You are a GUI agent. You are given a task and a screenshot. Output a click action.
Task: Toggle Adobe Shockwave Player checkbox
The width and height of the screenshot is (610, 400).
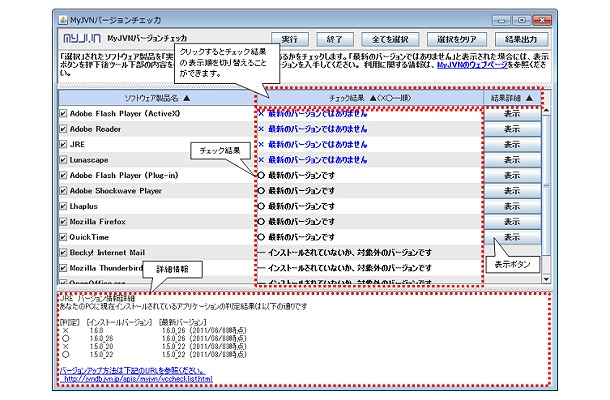click(x=63, y=191)
